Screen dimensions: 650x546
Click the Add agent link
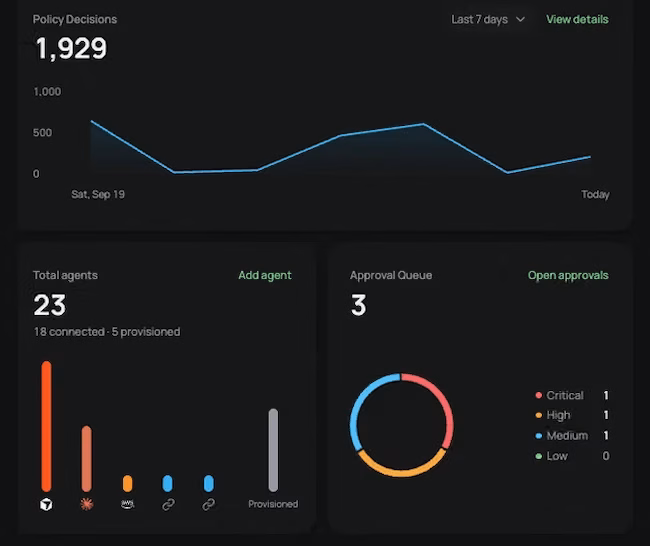click(x=264, y=275)
